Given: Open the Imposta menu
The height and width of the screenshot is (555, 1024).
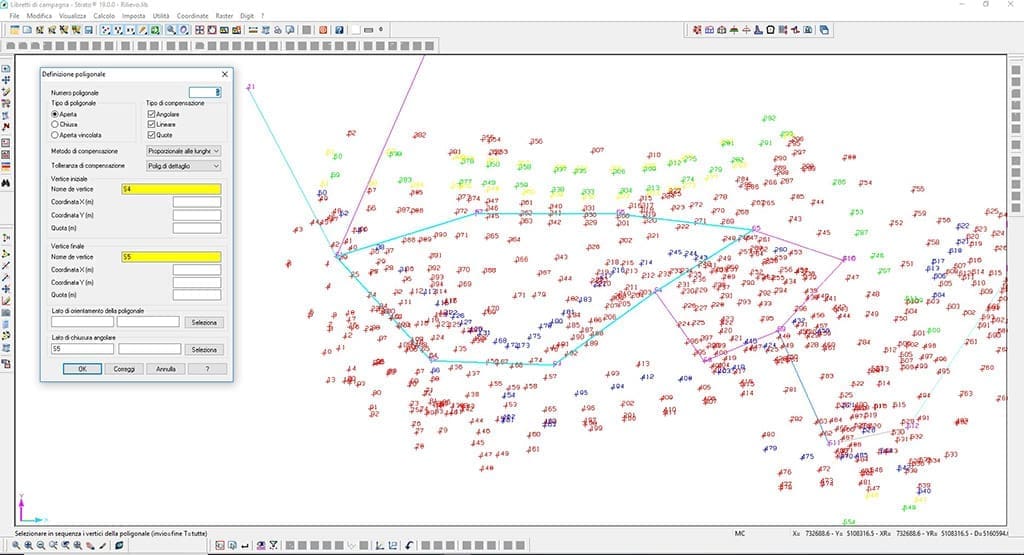Looking at the screenshot, I should pos(134,16).
